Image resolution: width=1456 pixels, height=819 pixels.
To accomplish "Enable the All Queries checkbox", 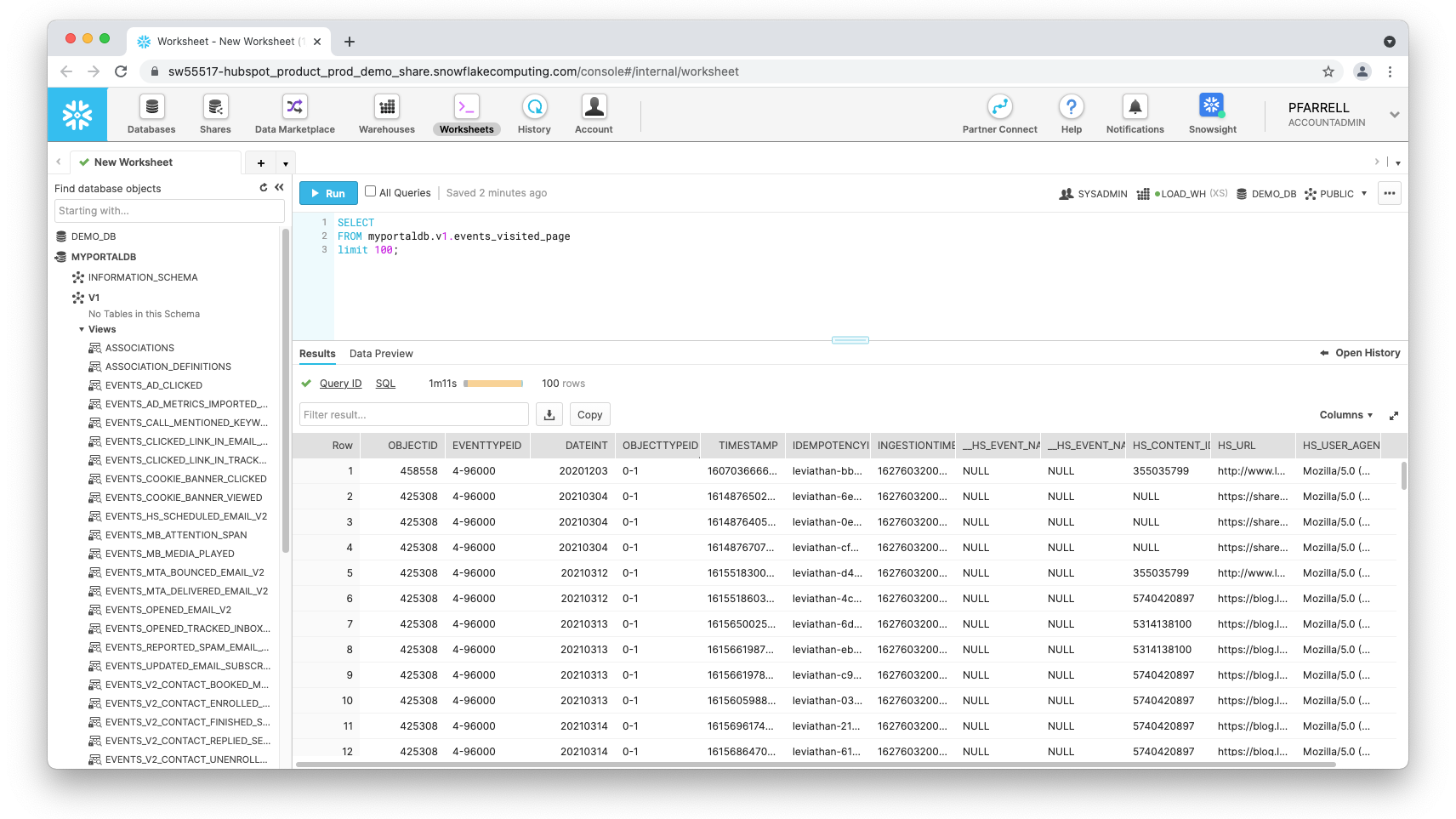I will click(x=370, y=191).
